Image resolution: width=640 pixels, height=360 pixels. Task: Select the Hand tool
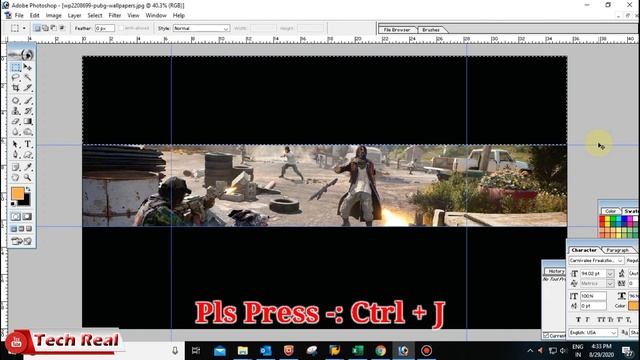[16, 178]
